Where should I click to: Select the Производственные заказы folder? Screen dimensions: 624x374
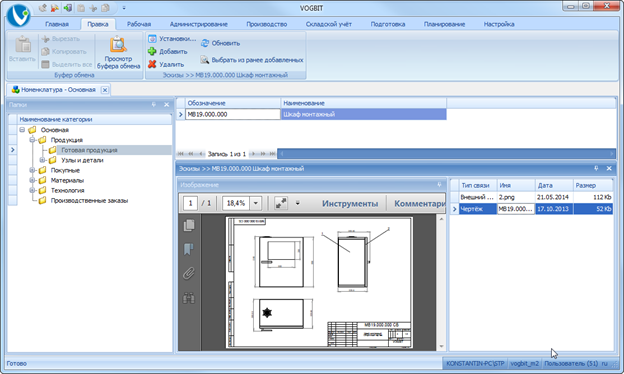coord(89,201)
